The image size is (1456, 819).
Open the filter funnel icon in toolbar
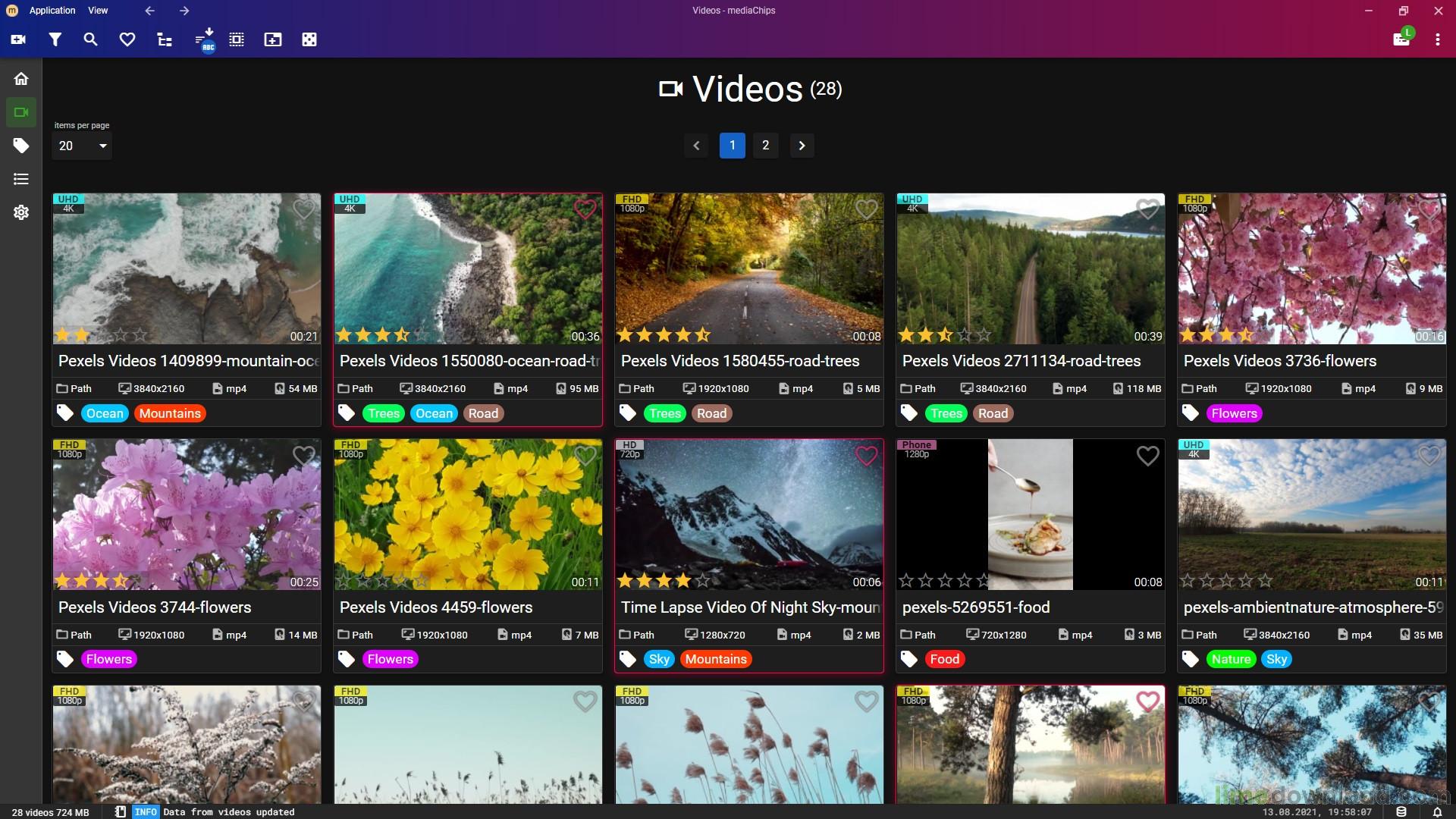pos(55,39)
